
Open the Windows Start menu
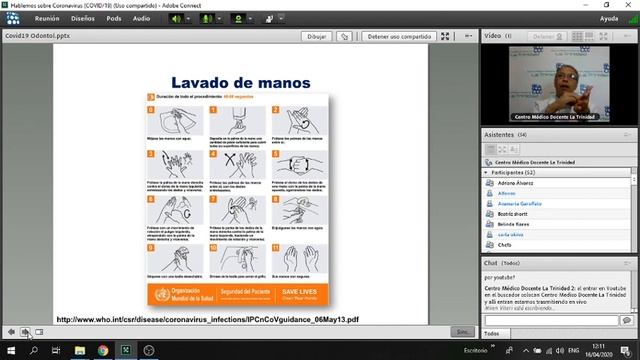click(x=11, y=350)
